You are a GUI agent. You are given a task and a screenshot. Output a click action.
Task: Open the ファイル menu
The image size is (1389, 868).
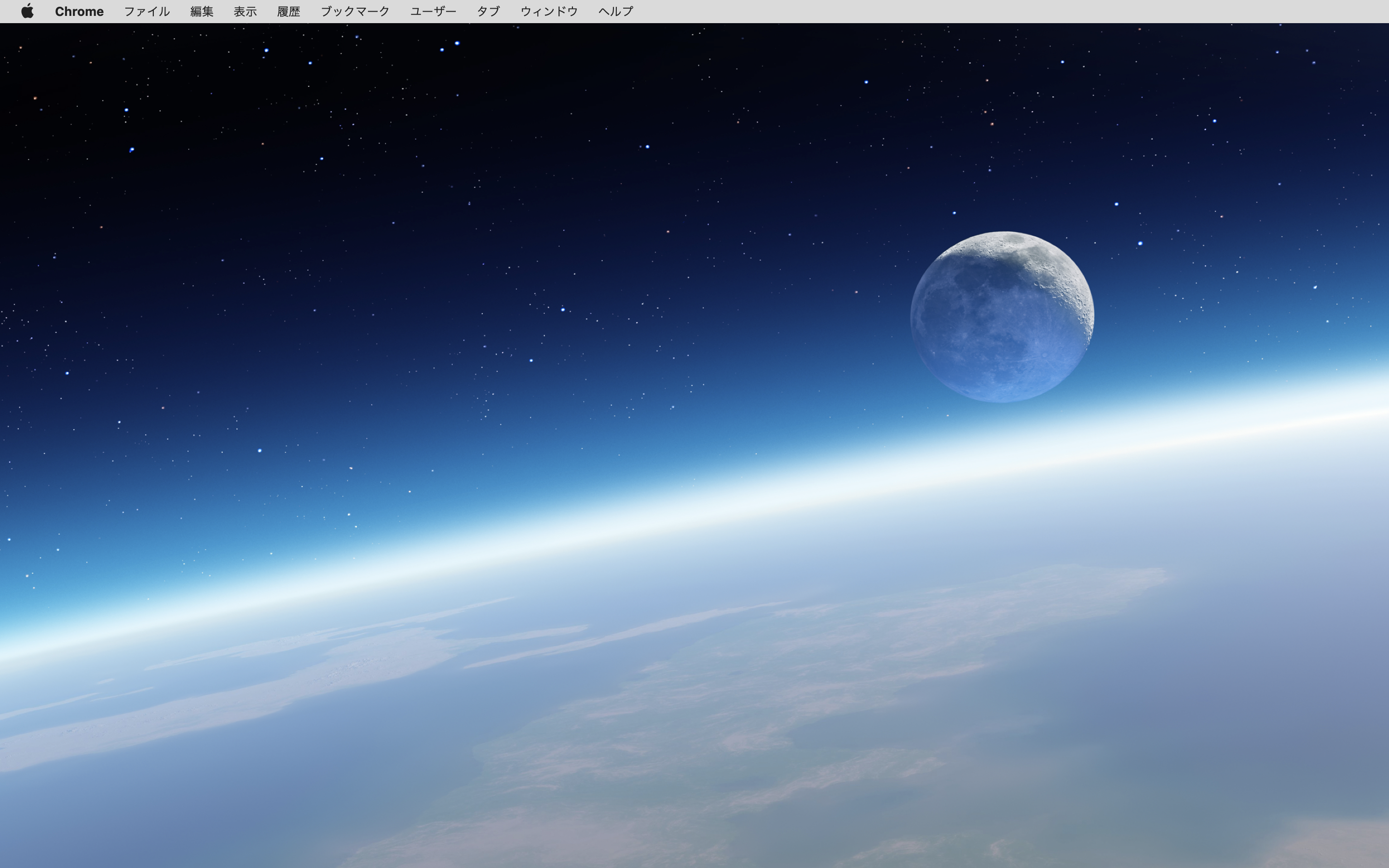coord(146,12)
